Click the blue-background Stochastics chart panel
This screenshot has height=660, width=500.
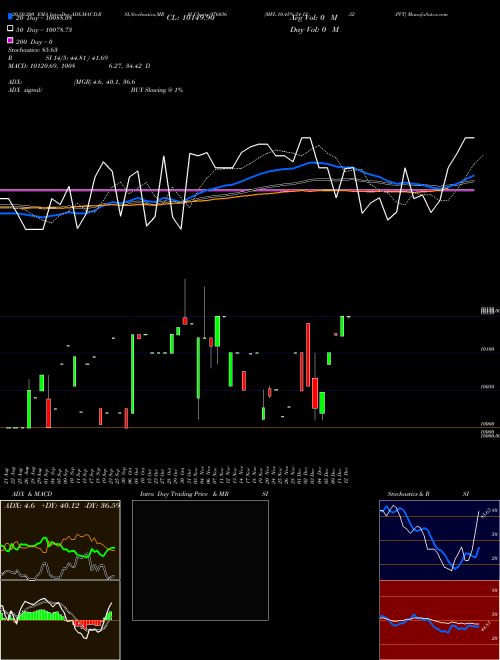coord(439,540)
